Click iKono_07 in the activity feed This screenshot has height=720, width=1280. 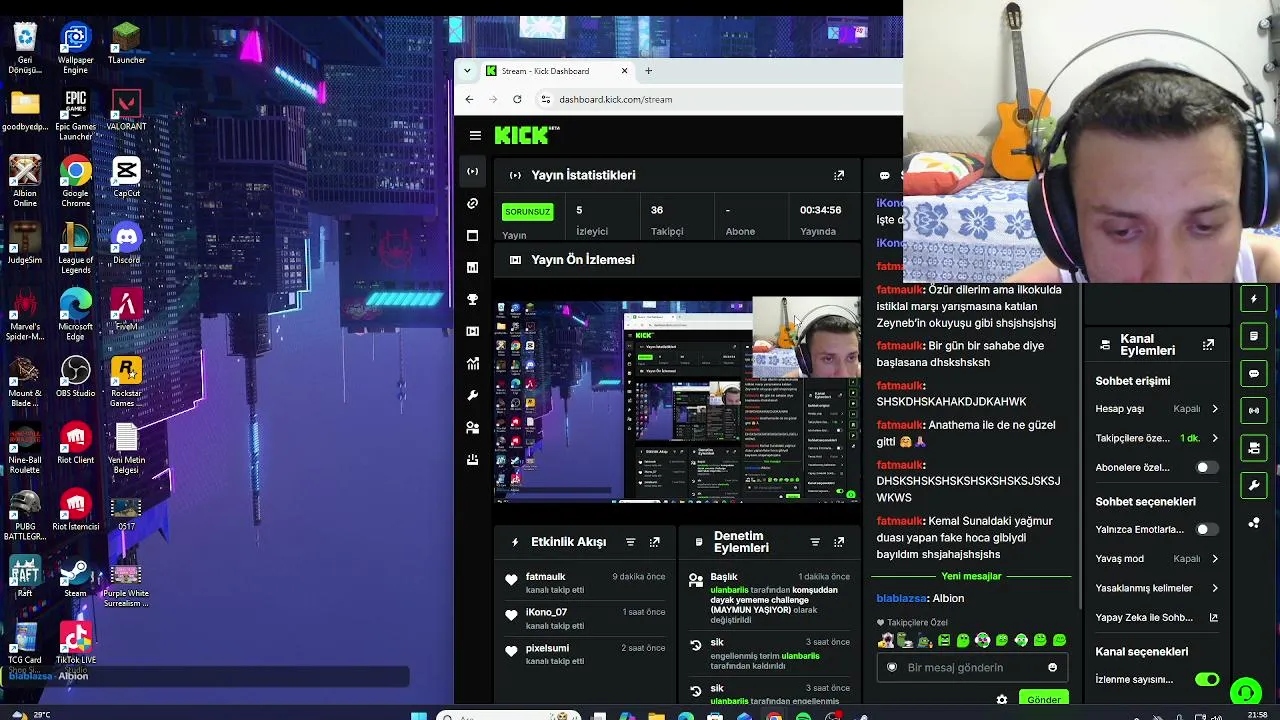click(x=547, y=612)
